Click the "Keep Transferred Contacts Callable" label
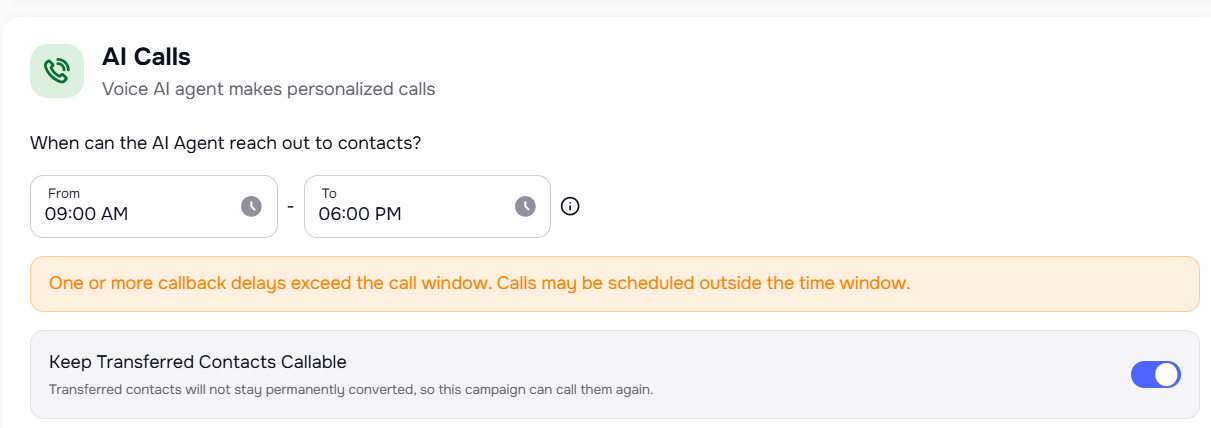Image resolution: width=1211 pixels, height=428 pixels. (197, 362)
